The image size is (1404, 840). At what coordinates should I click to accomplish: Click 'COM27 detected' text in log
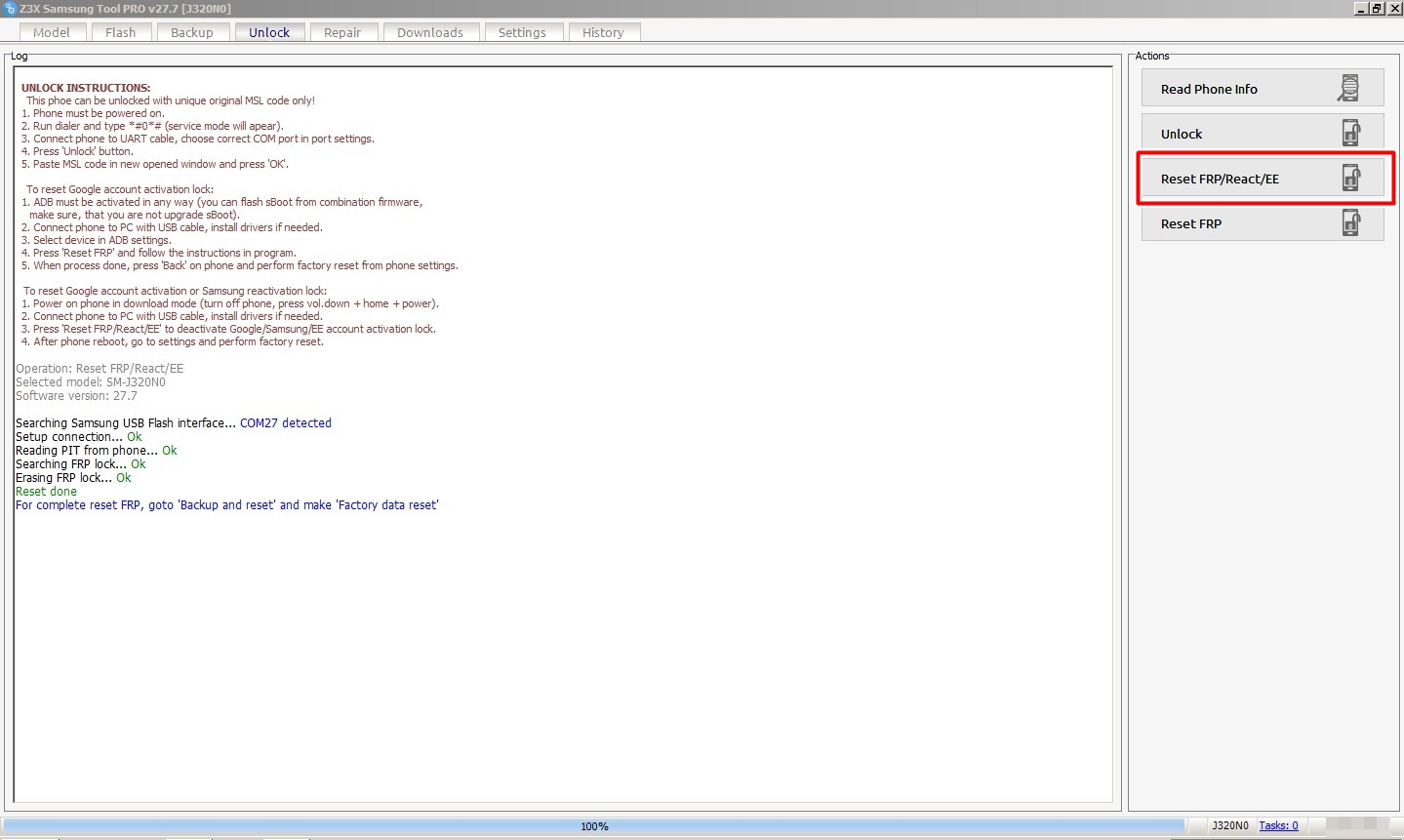click(286, 423)
